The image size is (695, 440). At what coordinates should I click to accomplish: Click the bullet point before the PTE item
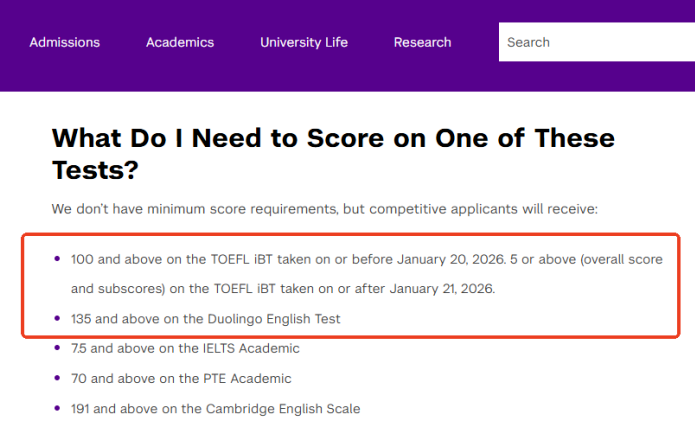56,378
